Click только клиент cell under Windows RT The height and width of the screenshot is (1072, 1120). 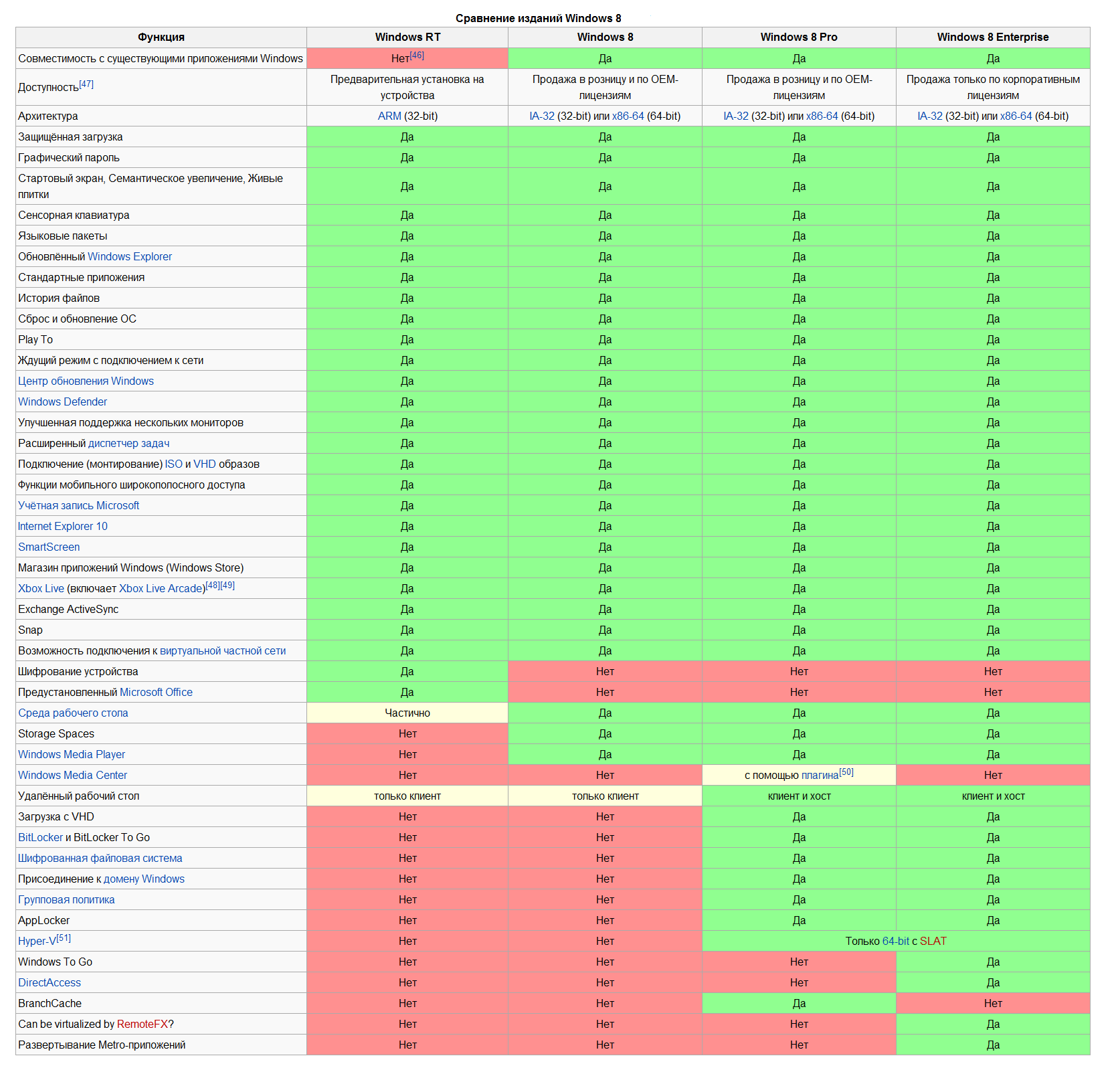tap(407, 796)
